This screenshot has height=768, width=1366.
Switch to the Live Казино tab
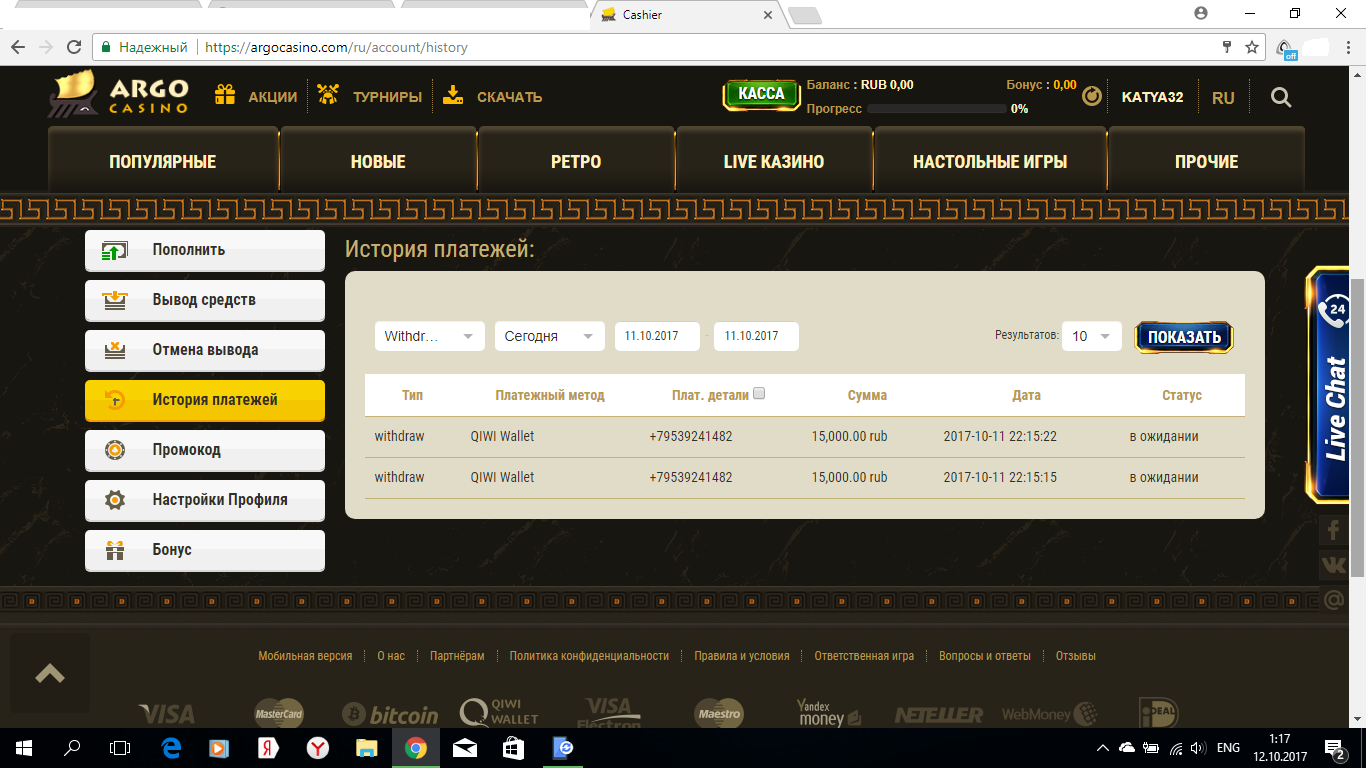(774, 161)
